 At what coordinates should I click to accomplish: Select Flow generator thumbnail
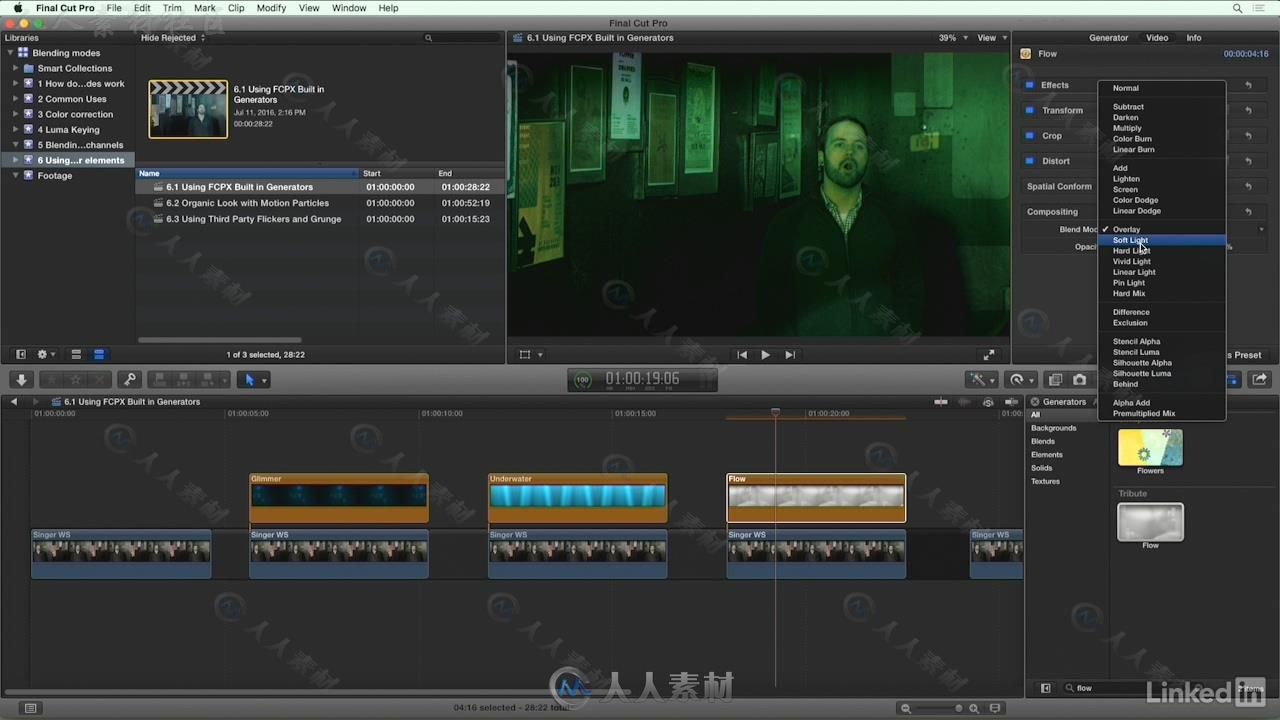(1150, 522)
